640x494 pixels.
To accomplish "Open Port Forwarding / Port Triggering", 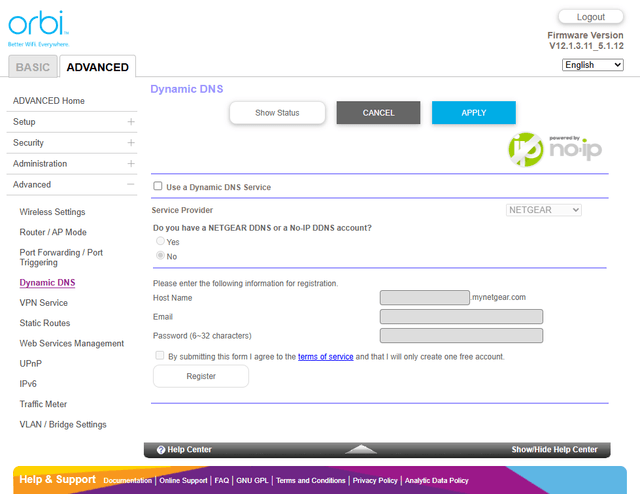I will (61, 257).
